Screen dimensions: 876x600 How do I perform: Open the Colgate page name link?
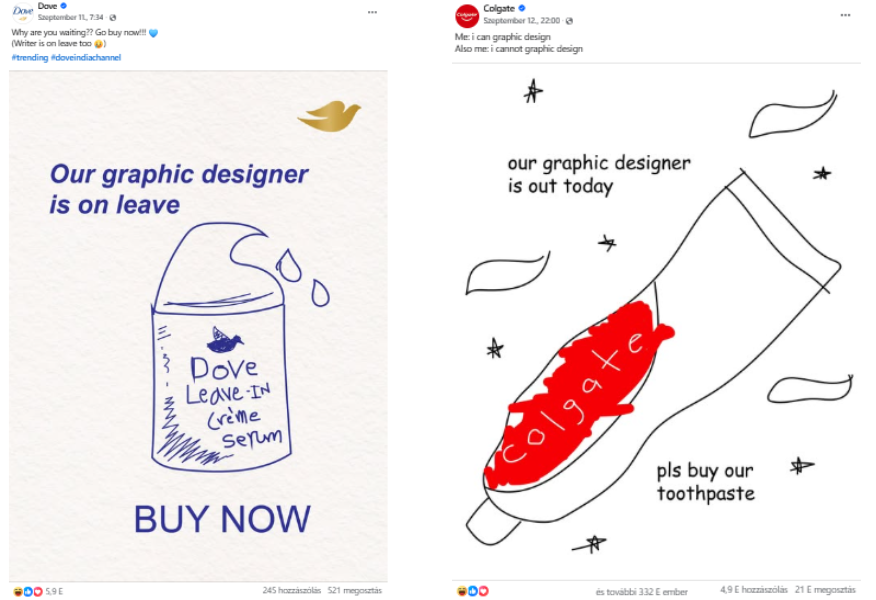click(x=499, y=8)
